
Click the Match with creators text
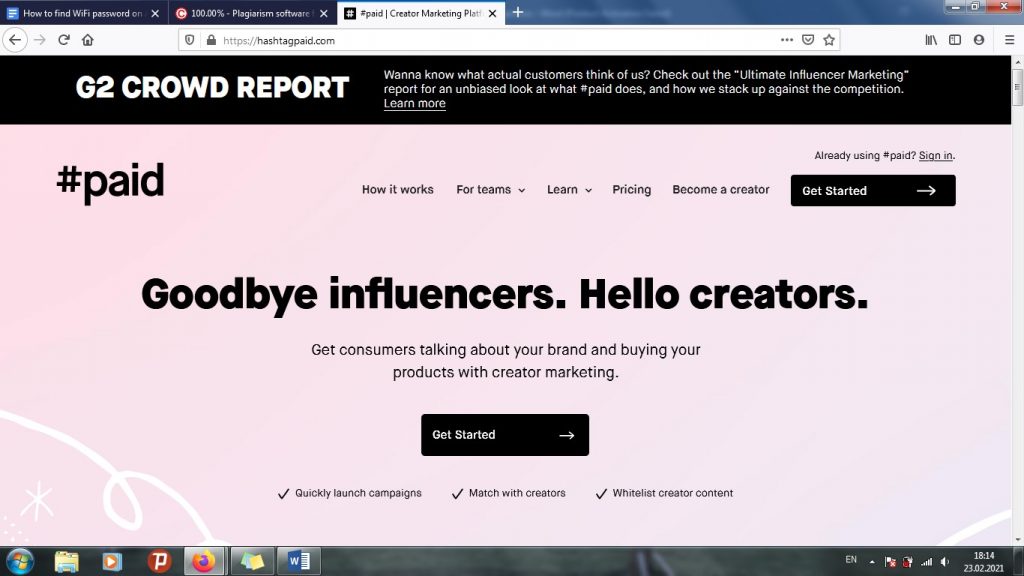pyautogui.click(x=517, y=493)
